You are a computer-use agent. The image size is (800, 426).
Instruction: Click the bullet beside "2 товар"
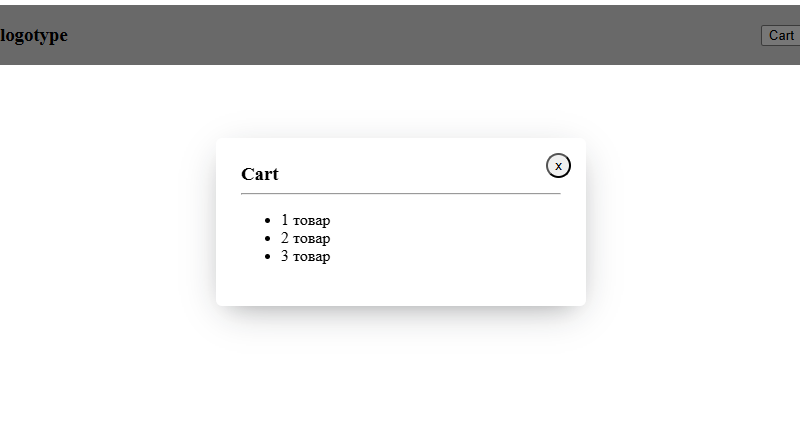point(266,239)
